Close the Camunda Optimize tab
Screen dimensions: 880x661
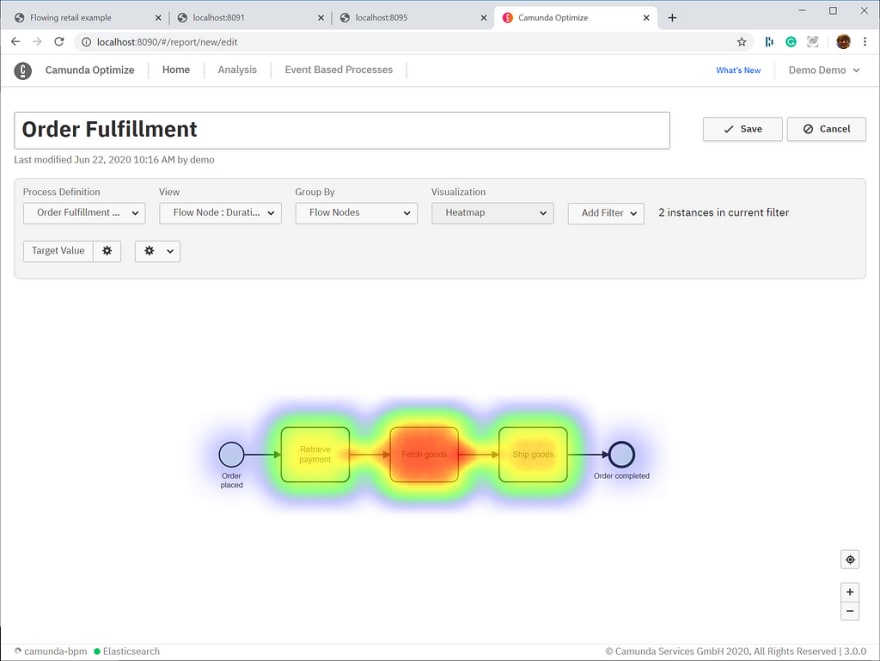click(647, 18)
